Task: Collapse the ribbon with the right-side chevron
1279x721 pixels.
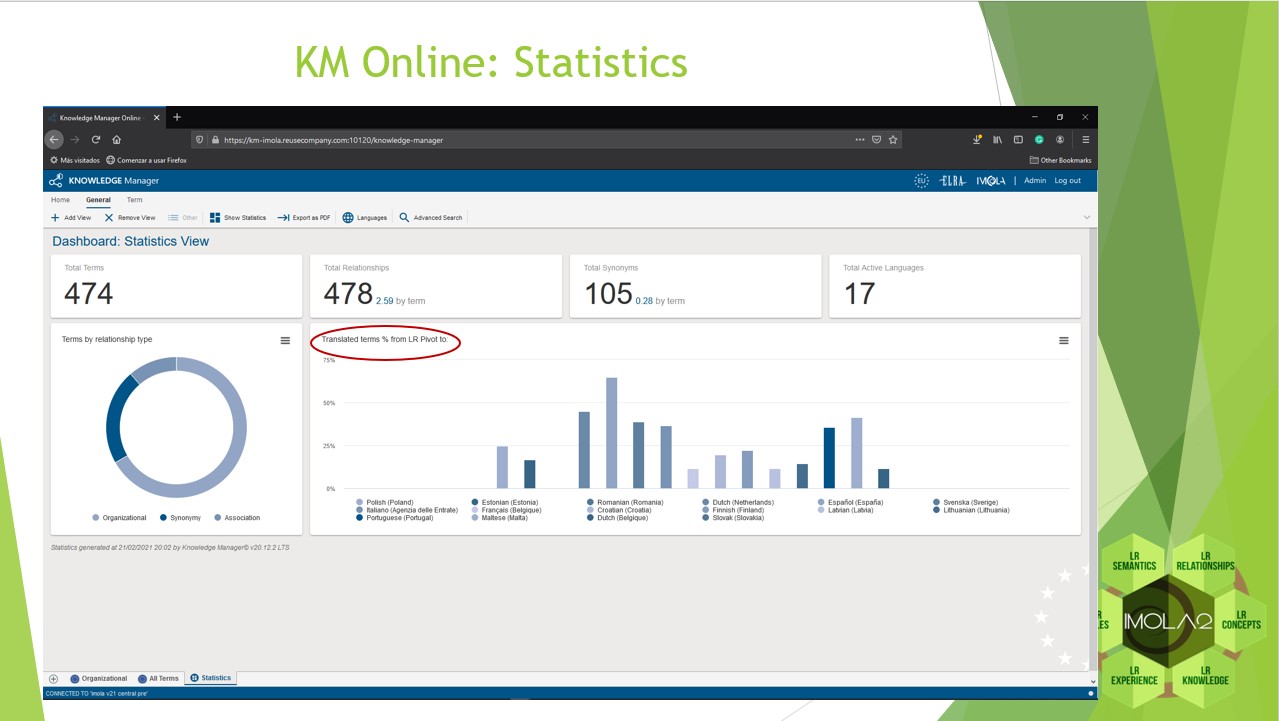Action: tap(1087, 217)
